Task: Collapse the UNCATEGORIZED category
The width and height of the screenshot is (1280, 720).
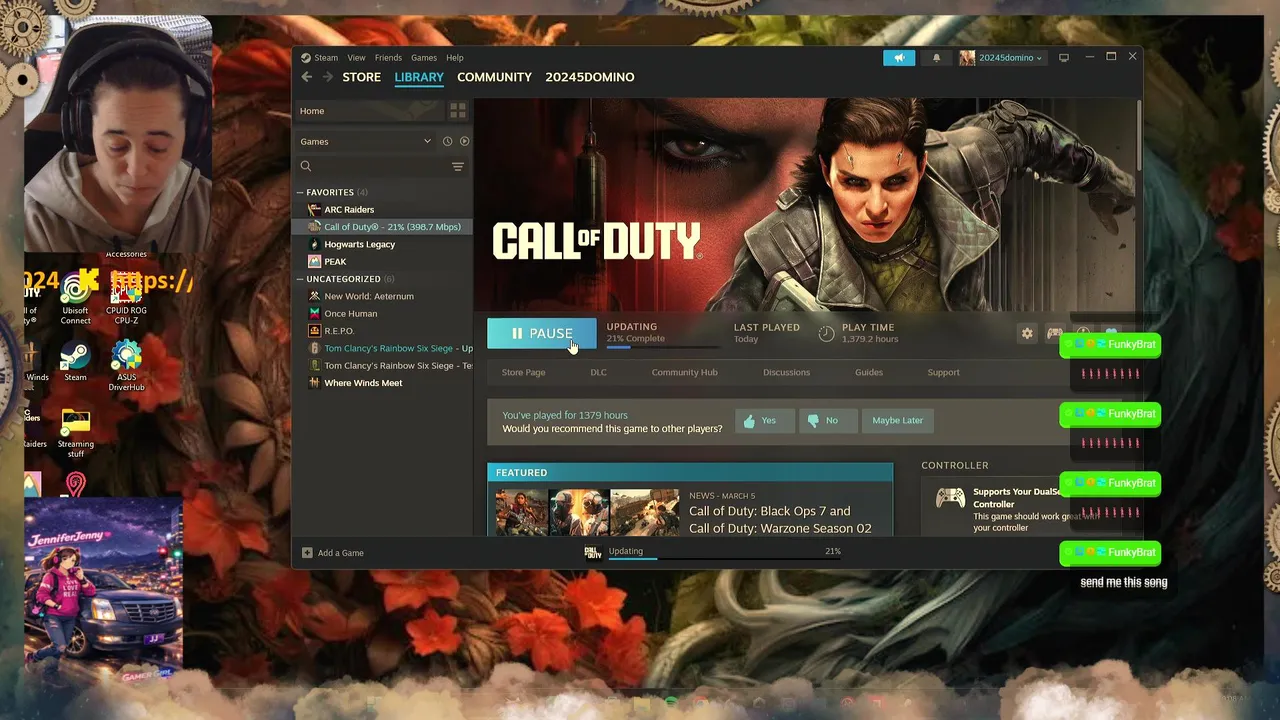Action: [x=300, y=279]
